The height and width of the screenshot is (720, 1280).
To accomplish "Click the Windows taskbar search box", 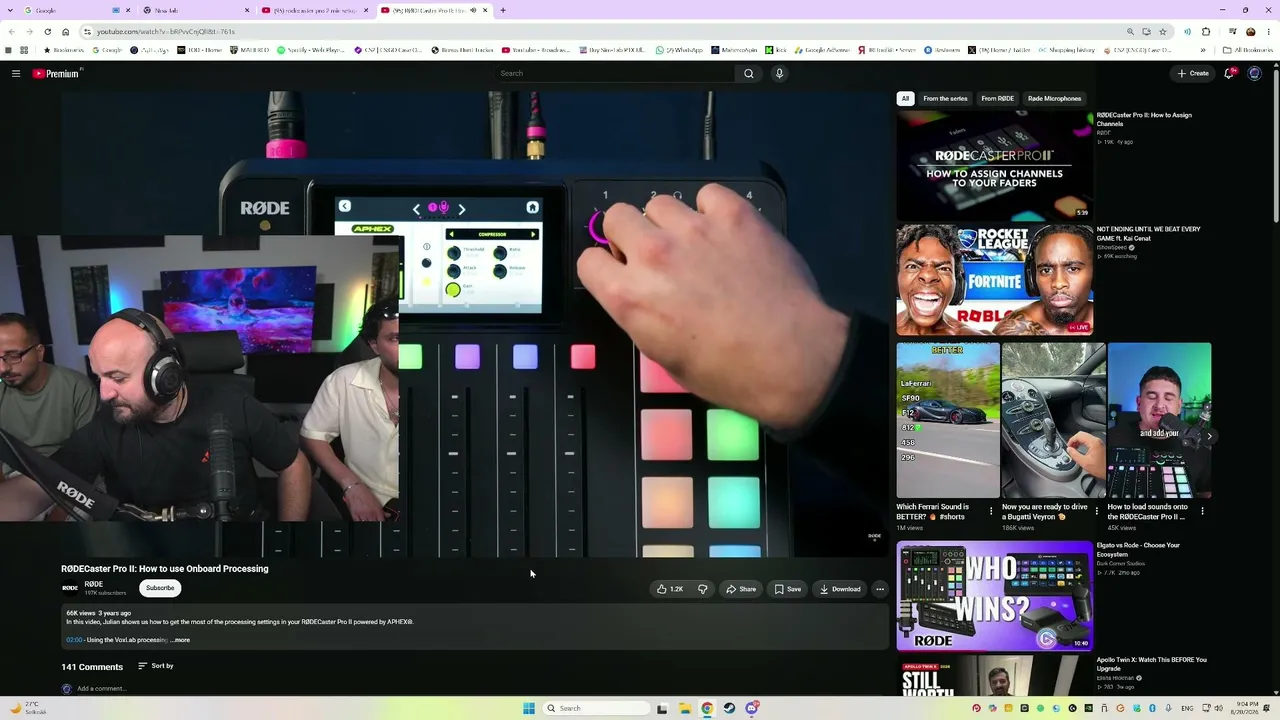I will pos(596,708).
